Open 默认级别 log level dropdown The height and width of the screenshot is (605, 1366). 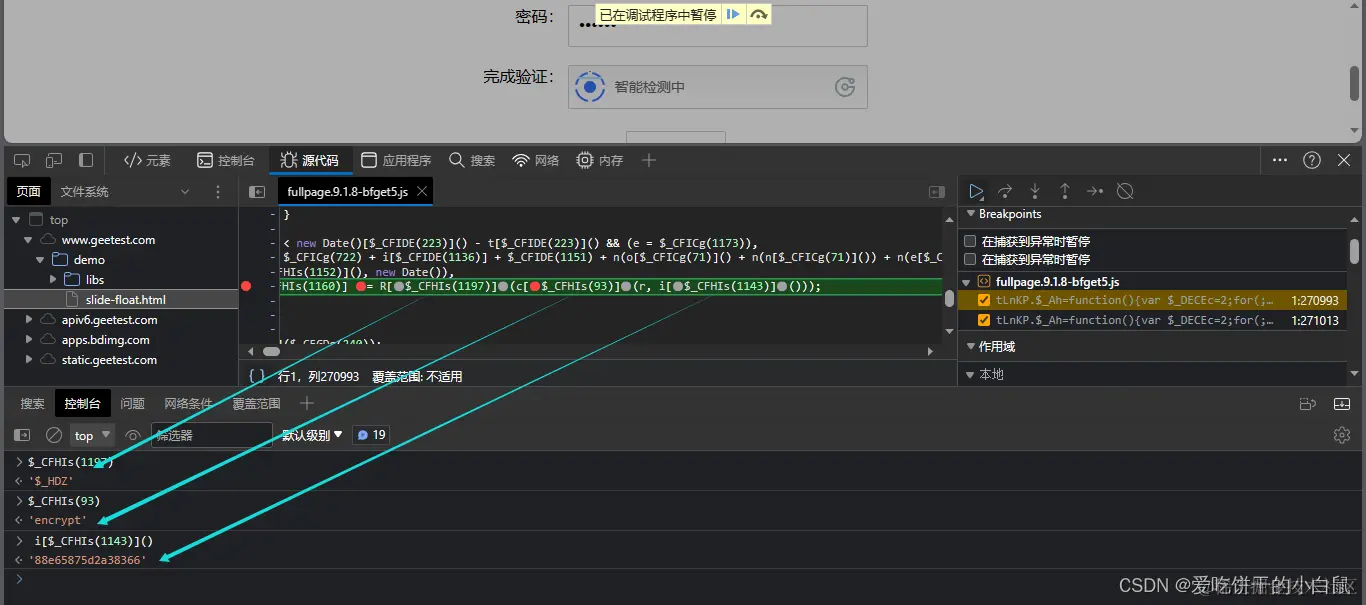[x=312, y=435]
